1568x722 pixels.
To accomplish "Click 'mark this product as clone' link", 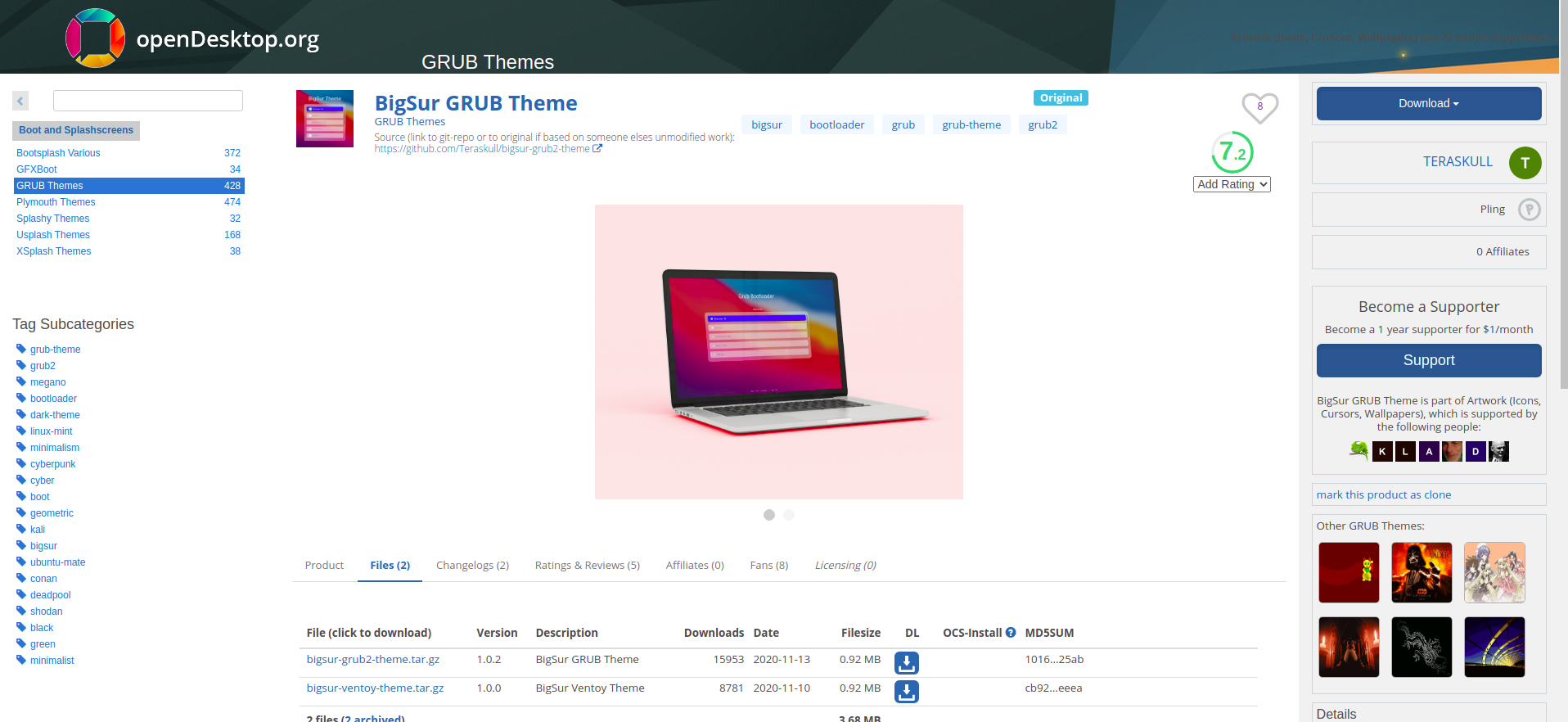I will coord(1384,494).
